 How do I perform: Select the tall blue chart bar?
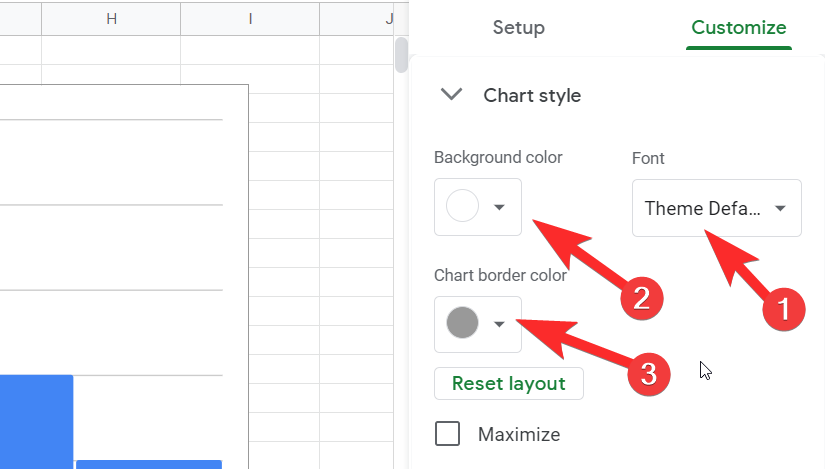click(36, 420)
